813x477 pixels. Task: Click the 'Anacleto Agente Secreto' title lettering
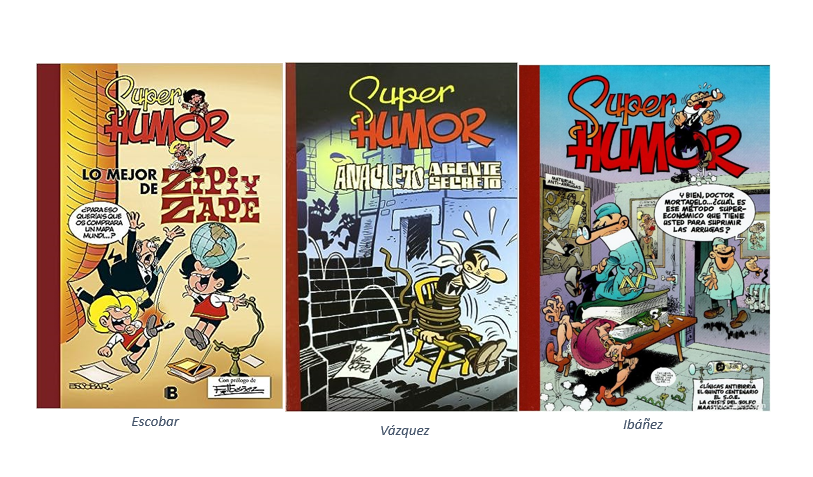(418, 176)
